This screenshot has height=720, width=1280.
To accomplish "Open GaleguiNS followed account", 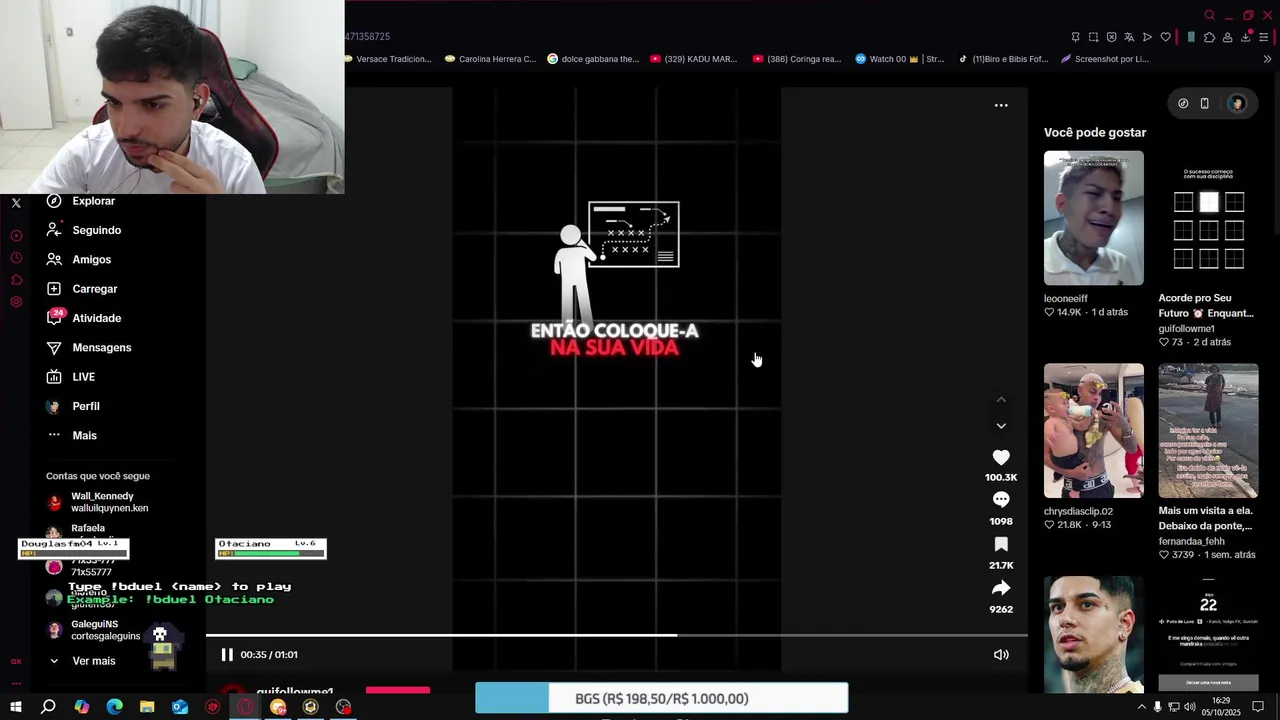I will 94,630.
